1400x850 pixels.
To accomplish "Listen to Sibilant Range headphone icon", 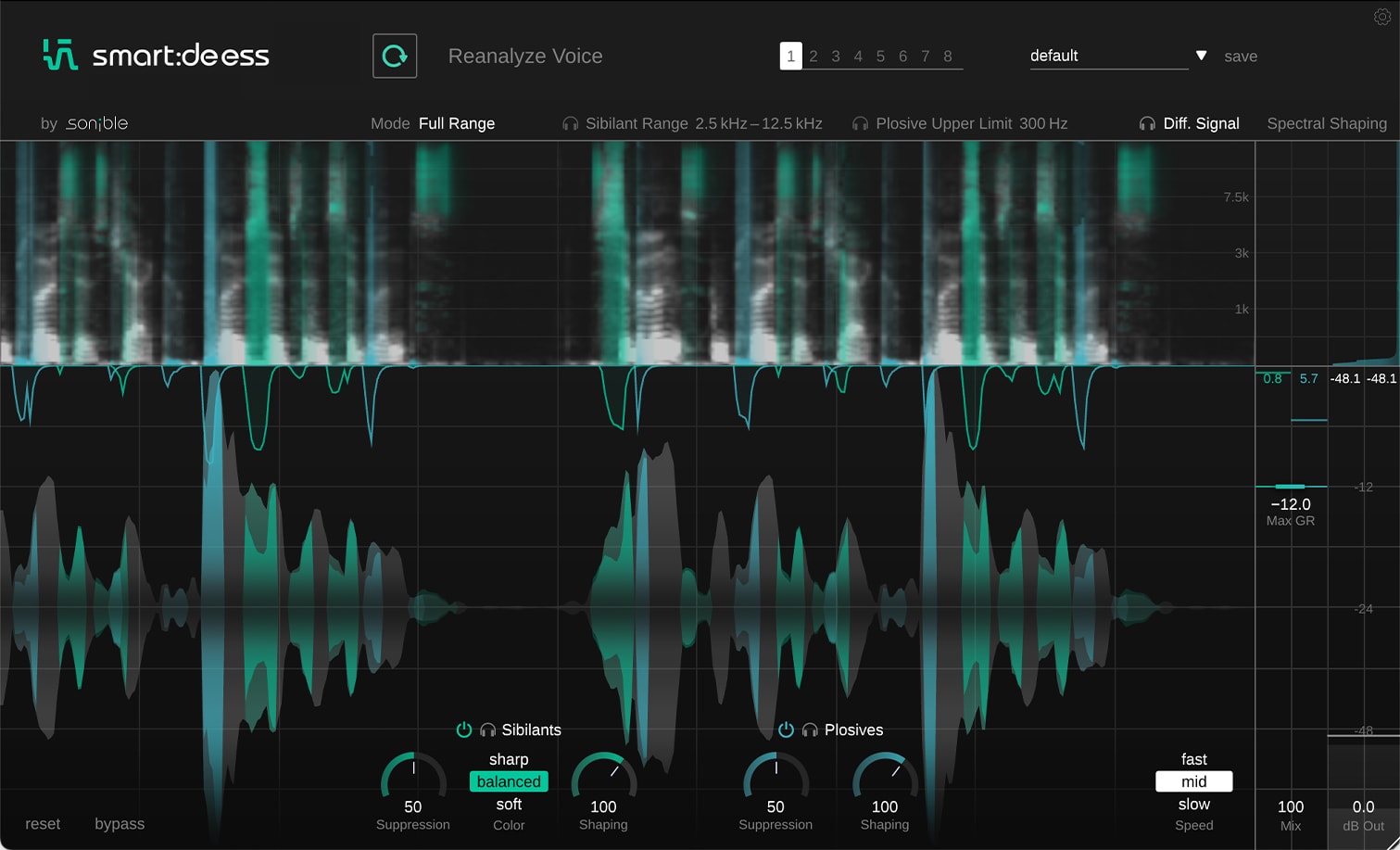I will pos(571,124).
